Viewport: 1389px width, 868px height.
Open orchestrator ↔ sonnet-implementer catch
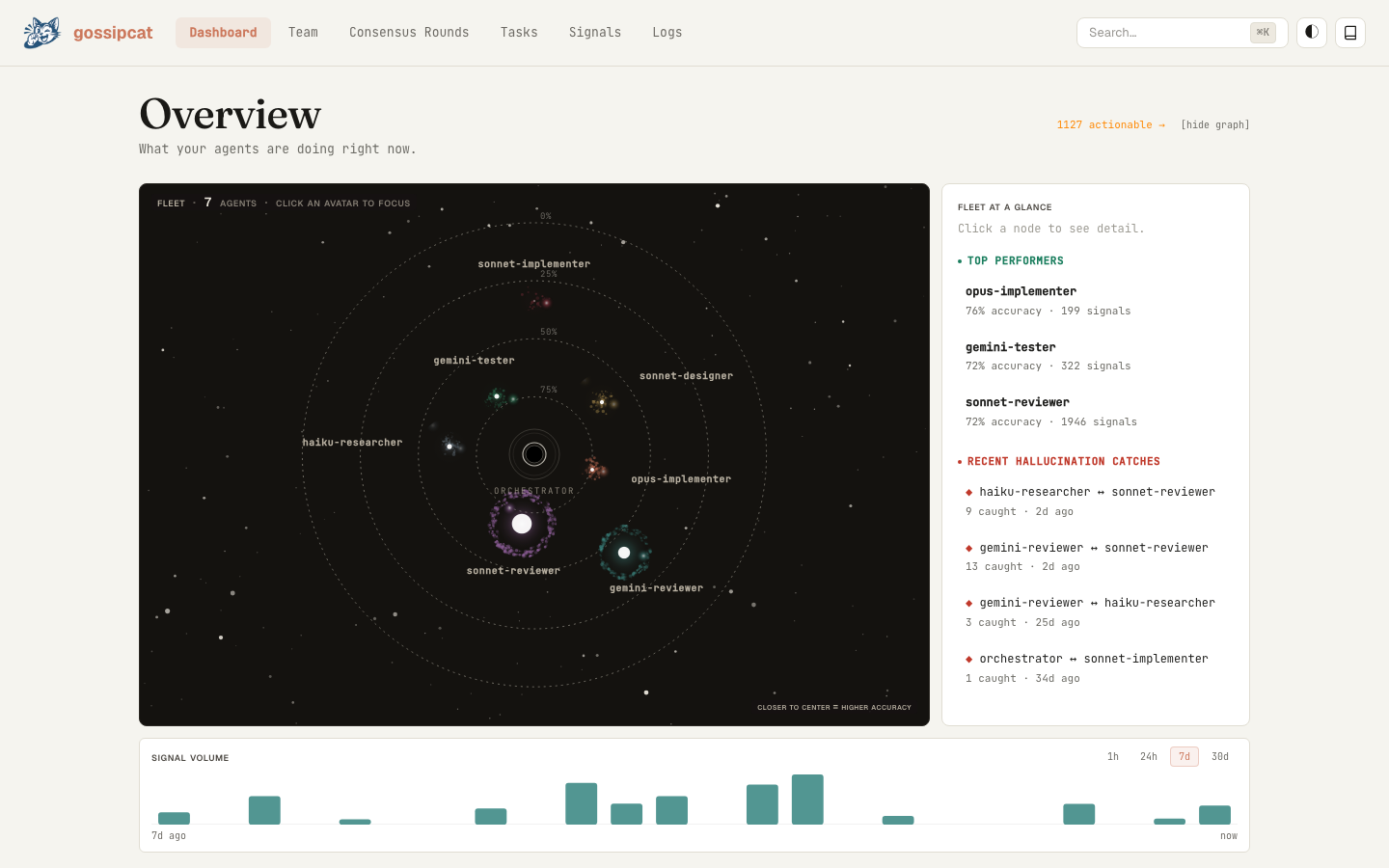click(x=1096, y=668)
